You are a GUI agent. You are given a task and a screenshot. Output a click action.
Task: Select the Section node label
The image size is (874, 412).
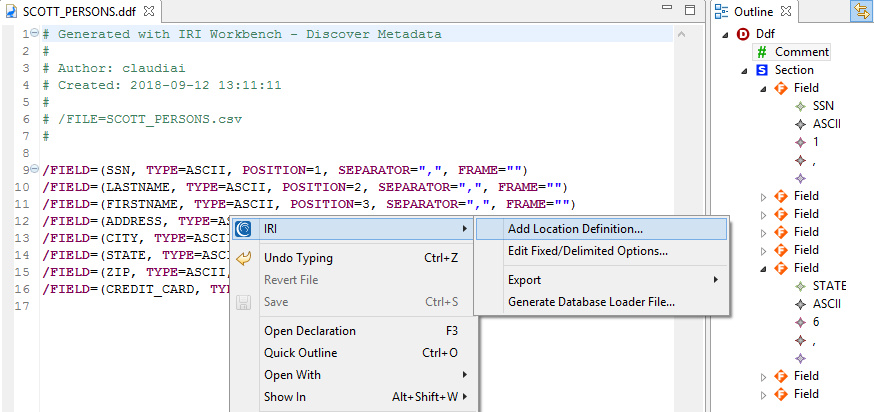pos(794,70)
